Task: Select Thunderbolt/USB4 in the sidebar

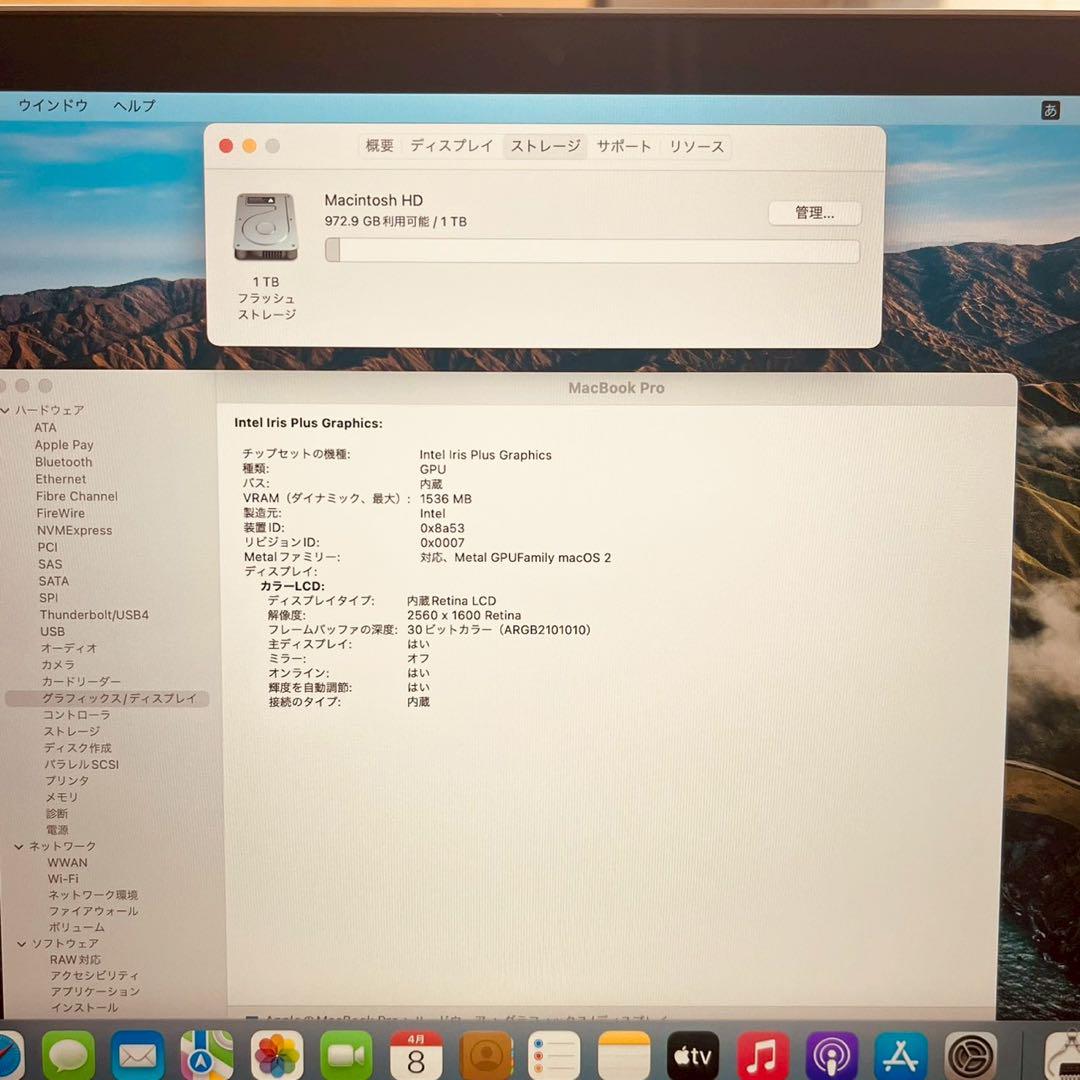Action: (94, 614)
